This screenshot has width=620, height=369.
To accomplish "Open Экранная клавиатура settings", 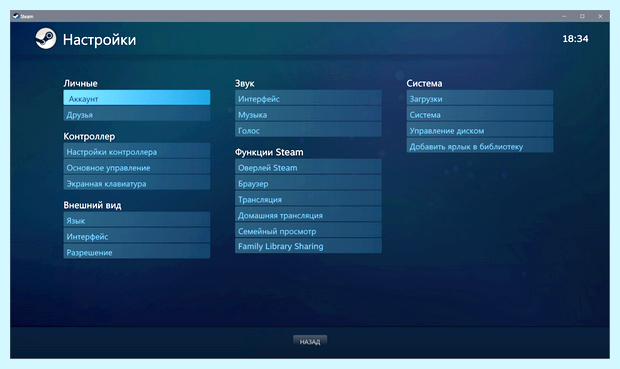I will pos(136,183).
